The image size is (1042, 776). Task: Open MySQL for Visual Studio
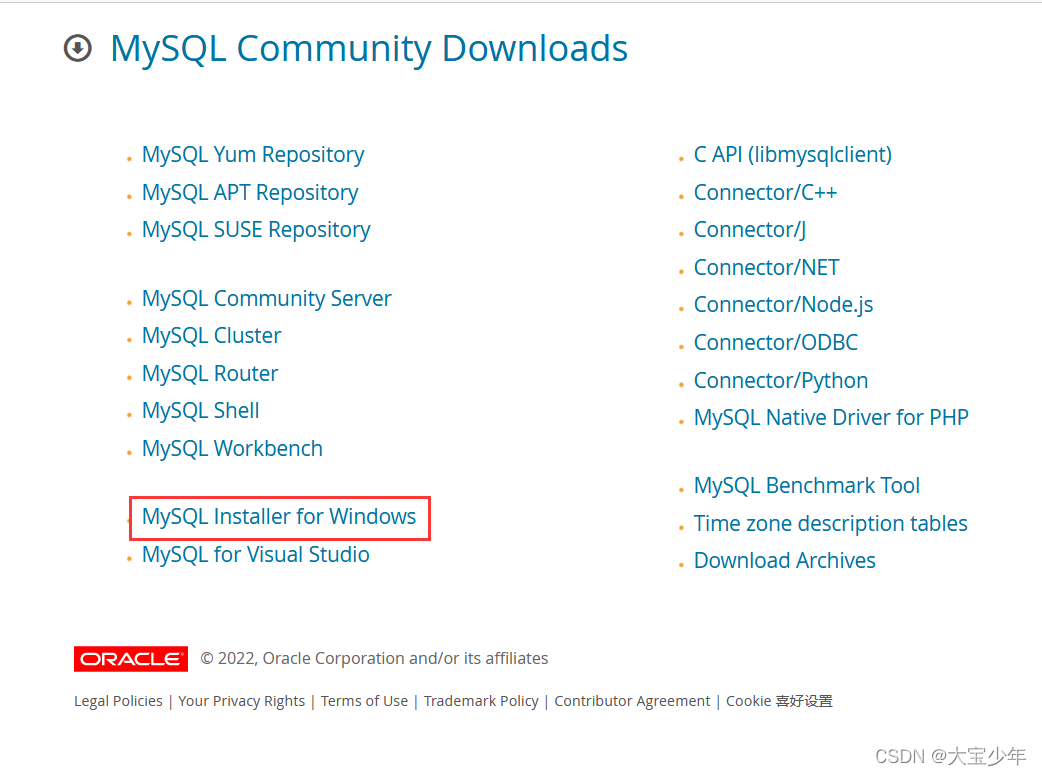[256, 555]
